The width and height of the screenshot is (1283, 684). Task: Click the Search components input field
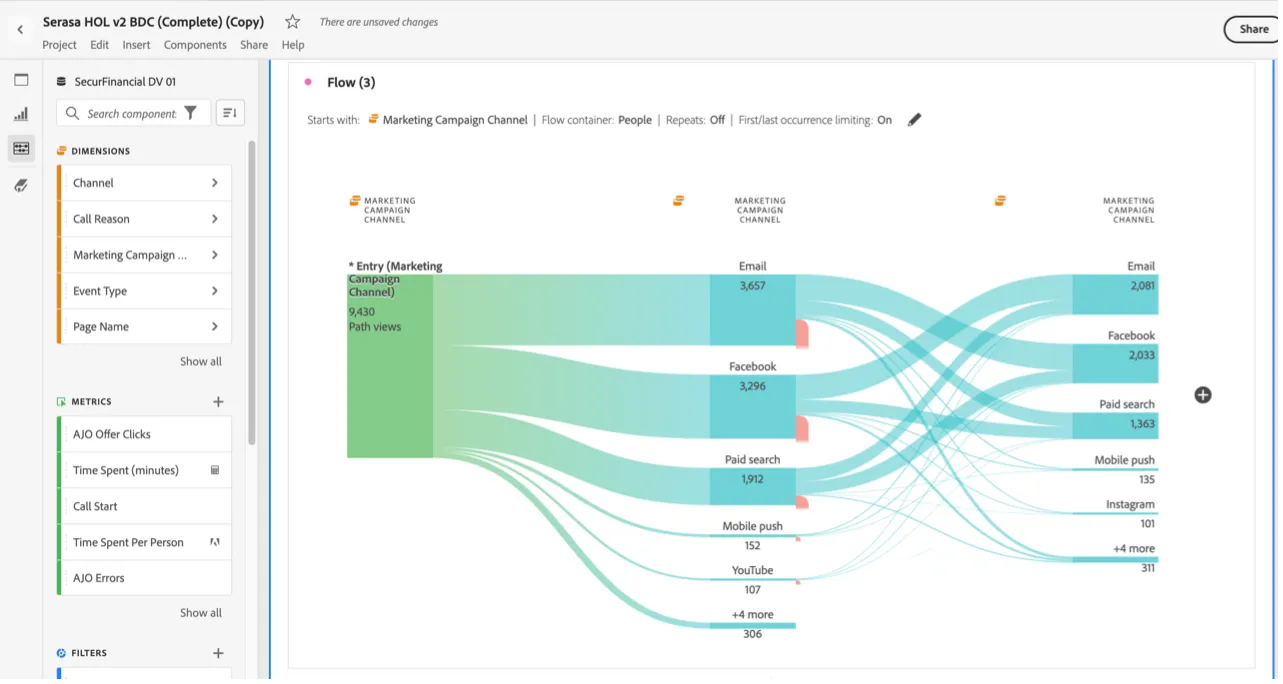[x=131, y=114]
